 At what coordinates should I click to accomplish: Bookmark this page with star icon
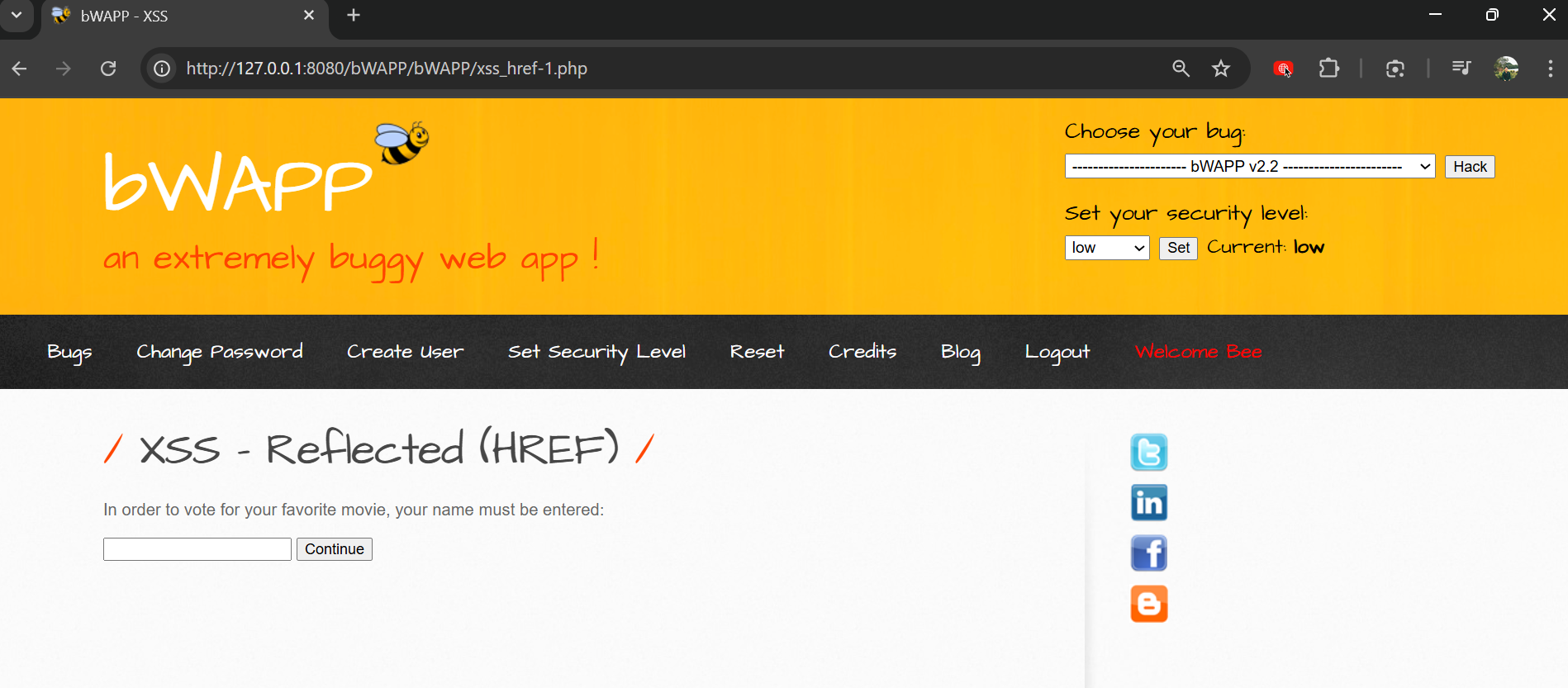1221,69
